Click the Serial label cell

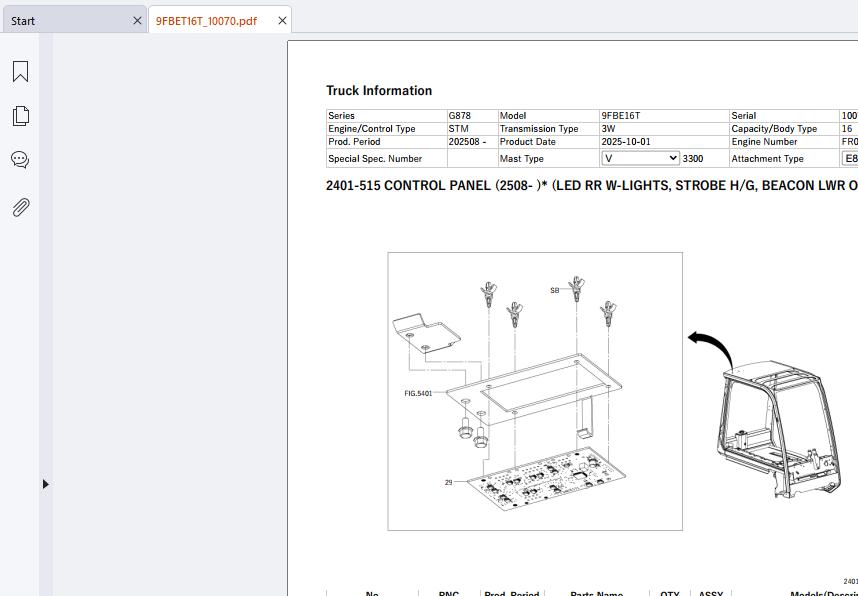click(x=785, y=115)
